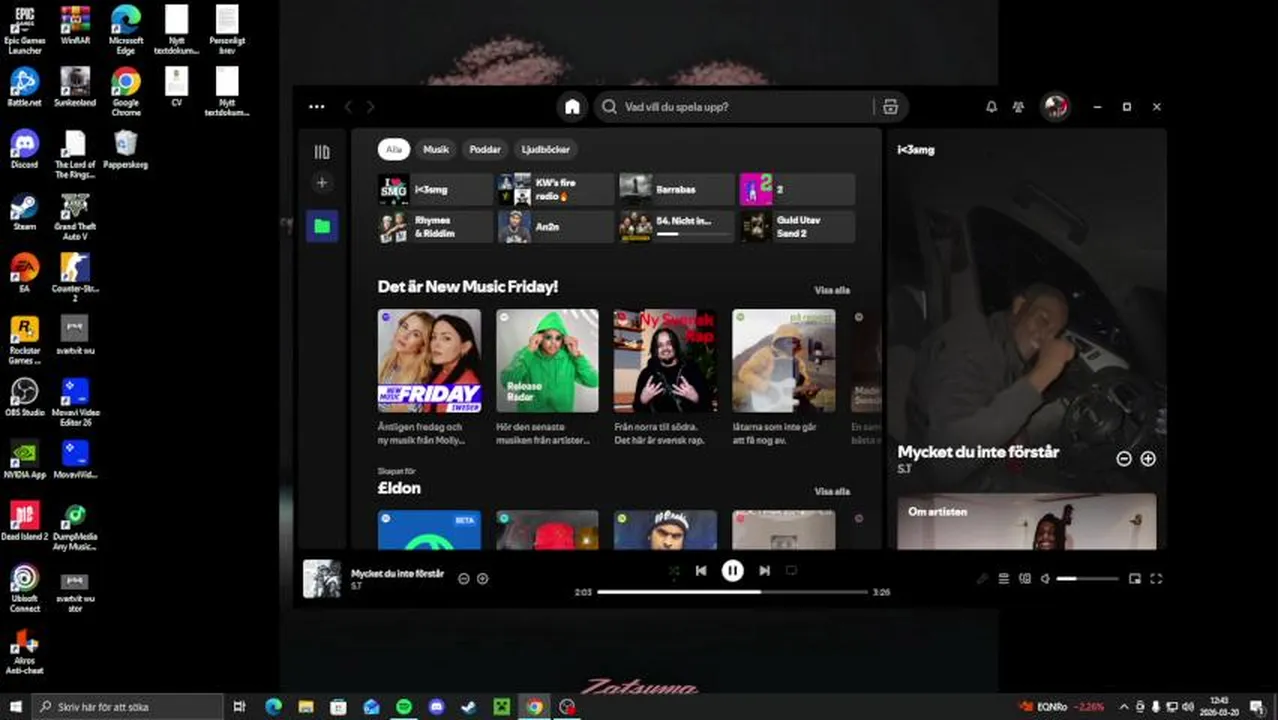Toggle shuffle in the player bar
Viewport: 1278px width, 720px height.
(x=674, y=570)
